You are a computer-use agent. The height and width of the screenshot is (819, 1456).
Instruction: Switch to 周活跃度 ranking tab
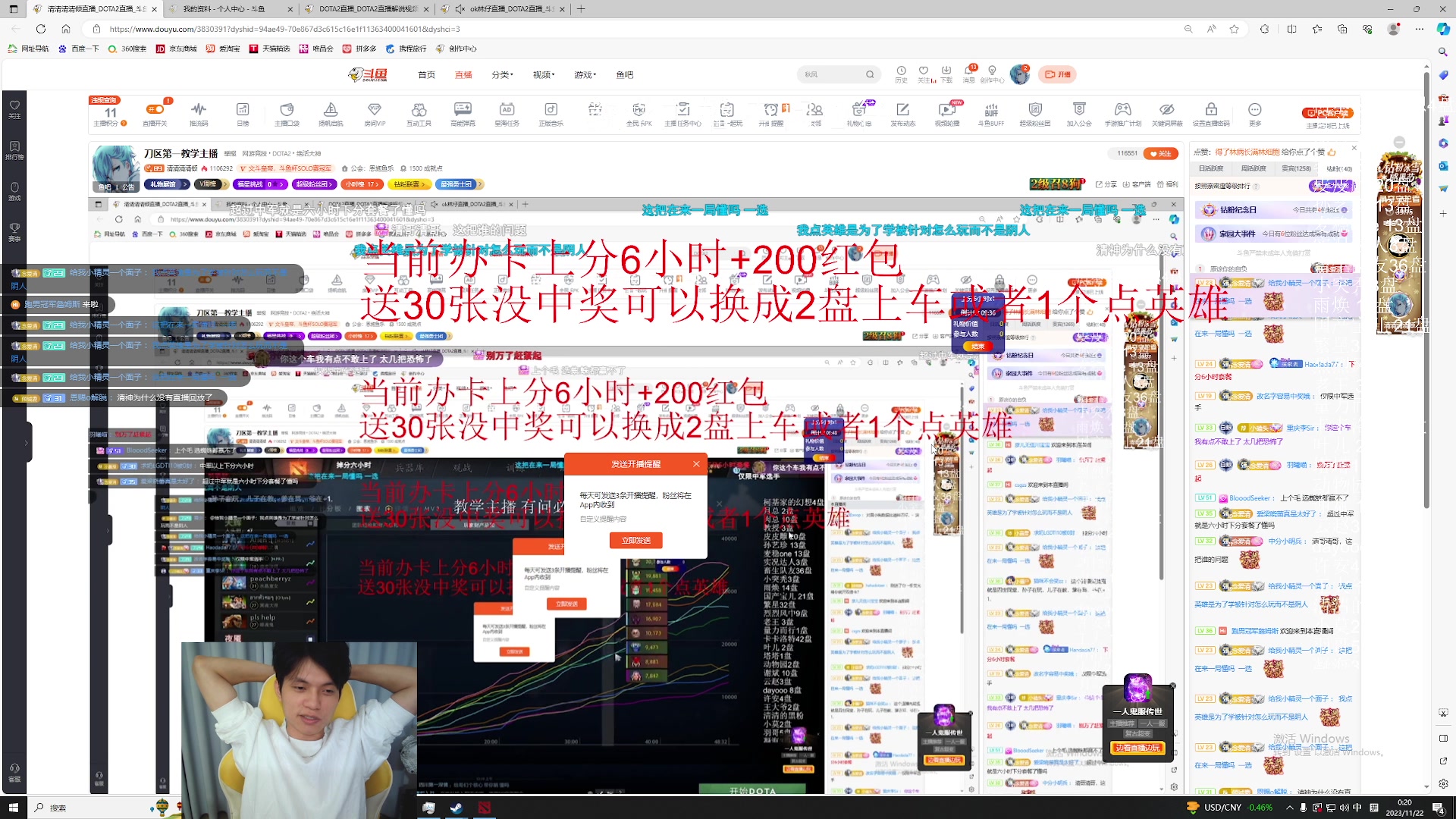tap(1254, 168)
